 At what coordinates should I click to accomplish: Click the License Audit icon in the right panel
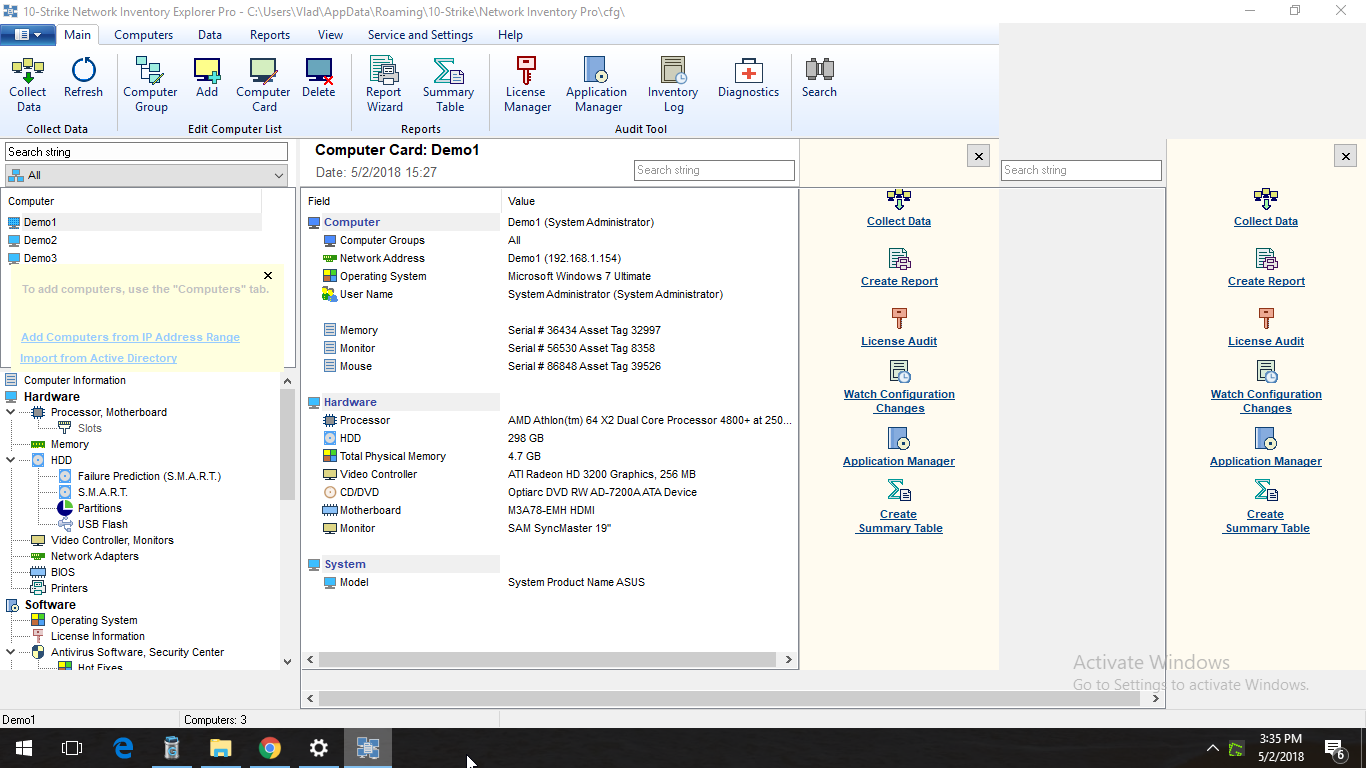[1266, 319]
